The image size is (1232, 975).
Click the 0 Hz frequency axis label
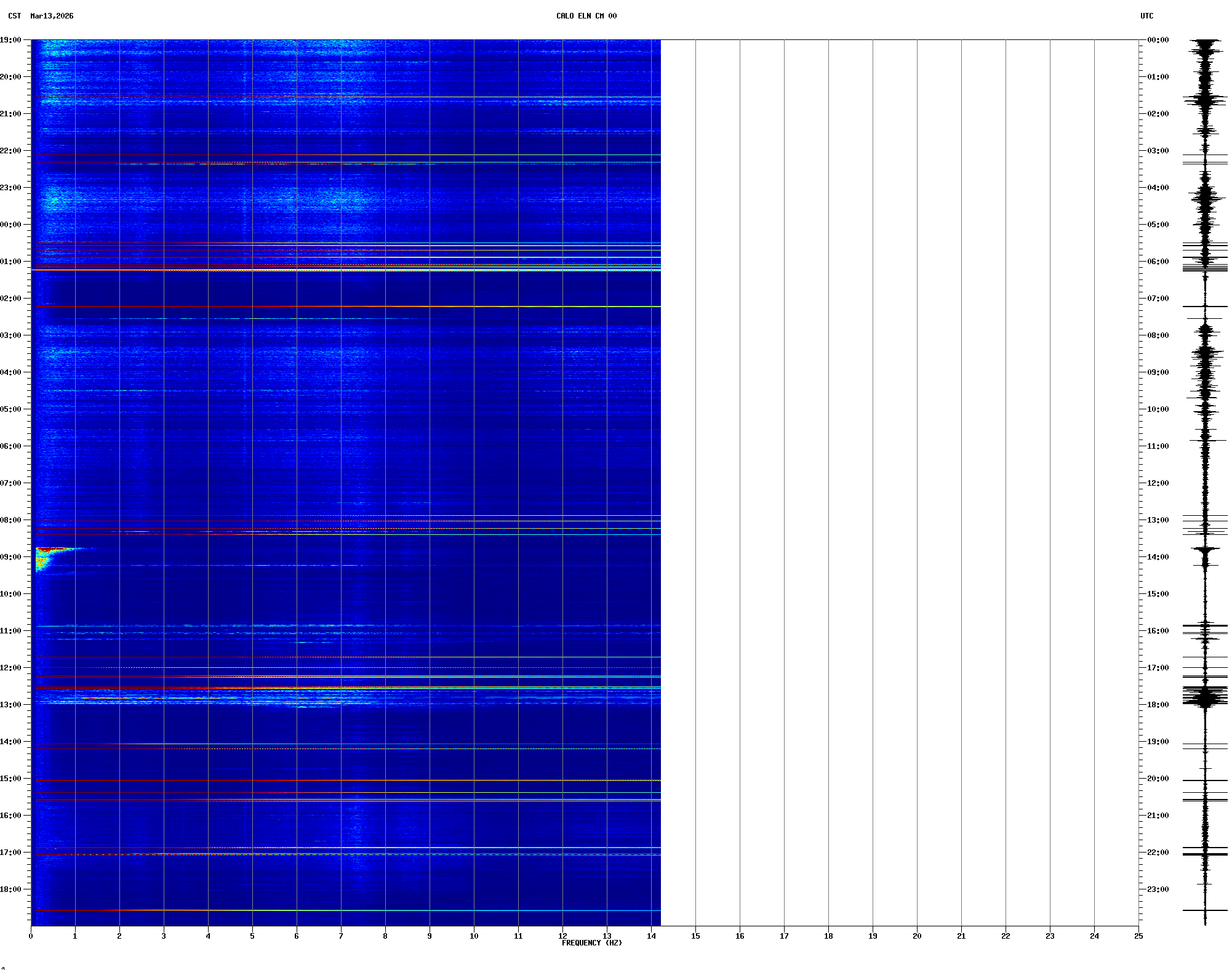31,936
